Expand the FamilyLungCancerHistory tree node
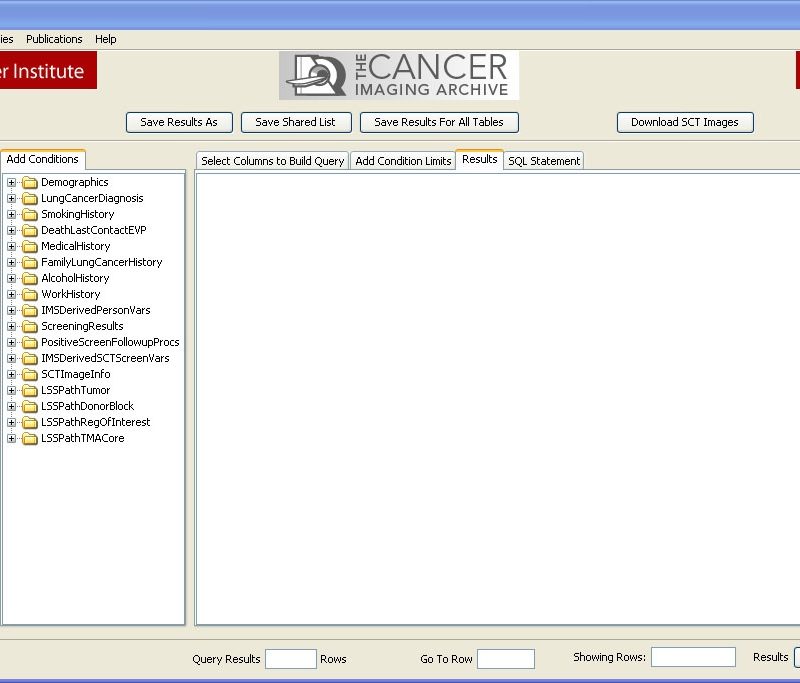 [x=11, y=262]
